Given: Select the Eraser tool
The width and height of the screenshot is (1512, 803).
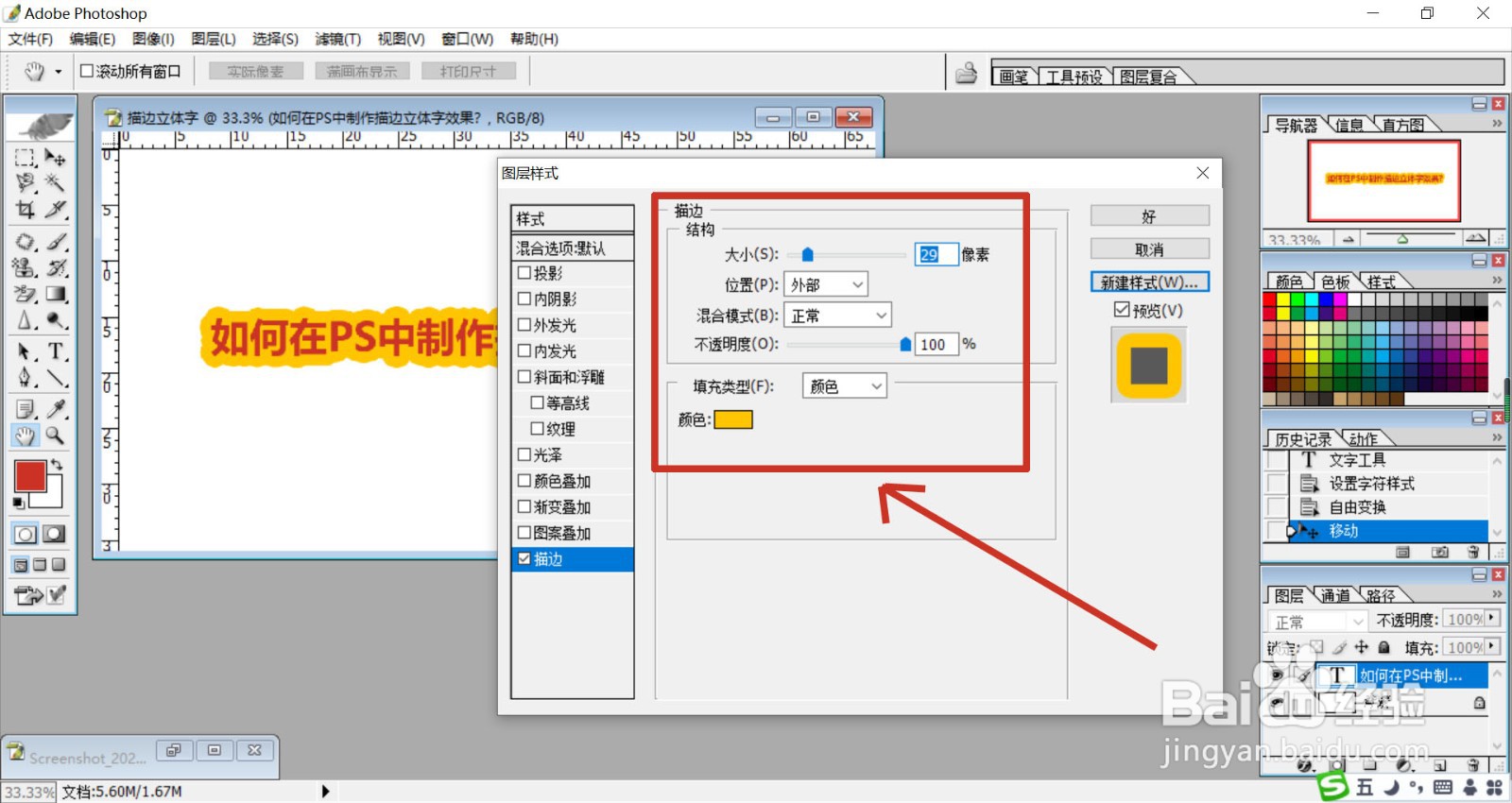Looking at the screenshot, I should coord(26,295).
